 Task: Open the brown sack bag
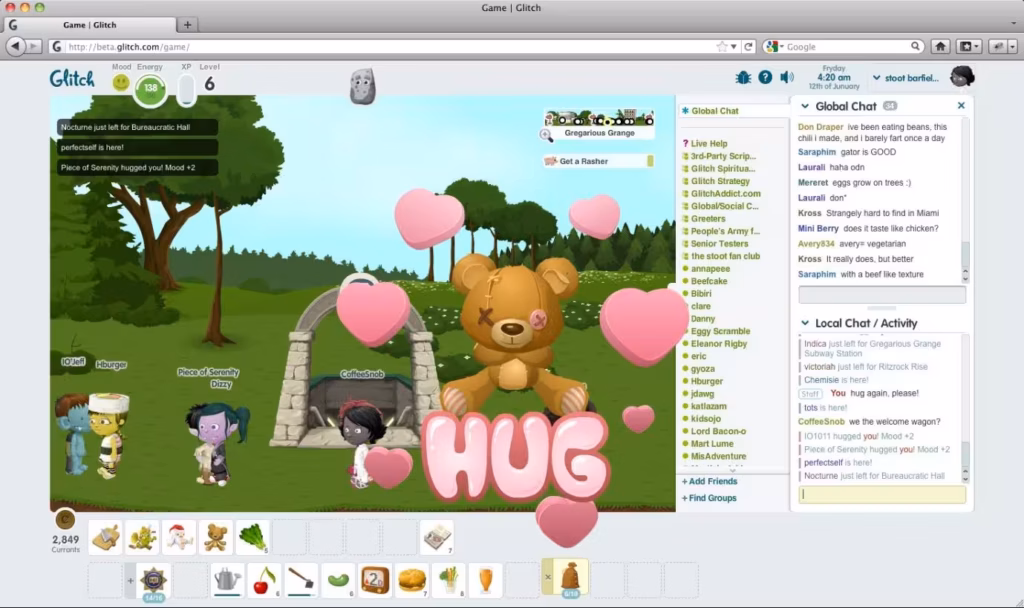[570, 577]
